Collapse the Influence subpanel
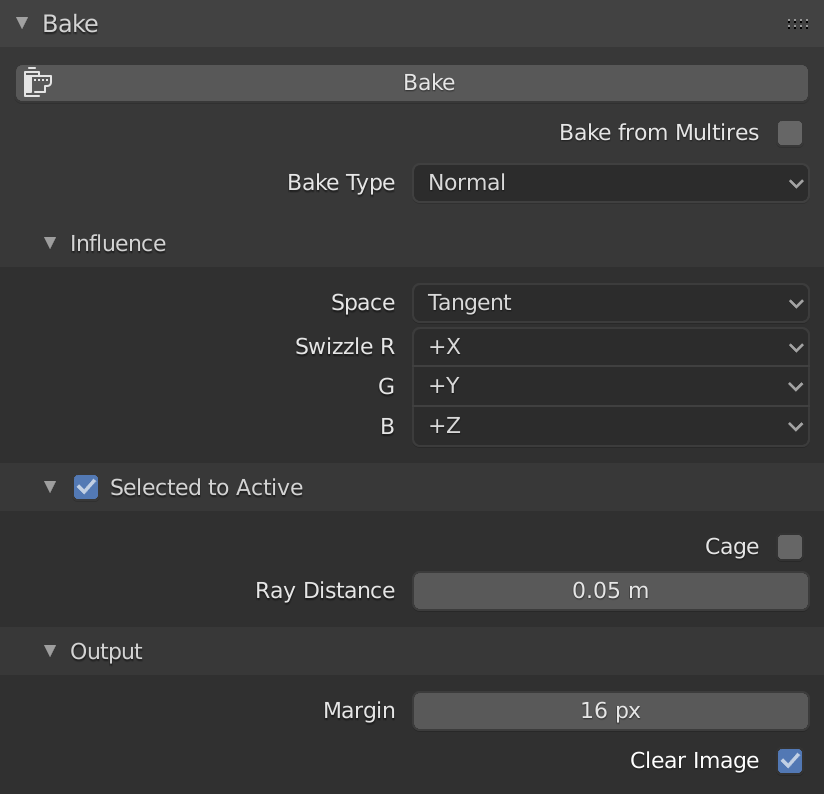The image size is (824, 794). pos(50,243)
